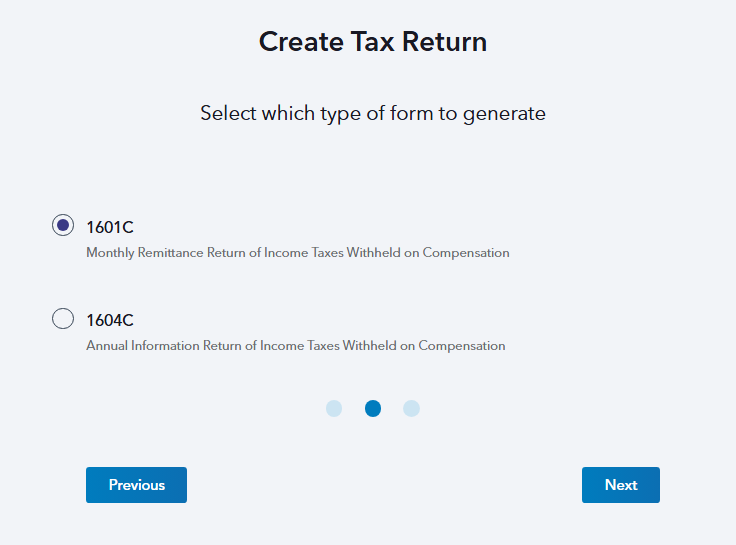Viewport: 736px width, 545px height.
Task: Pick the monthly remittance form option
Action: [x=63, y=226]
